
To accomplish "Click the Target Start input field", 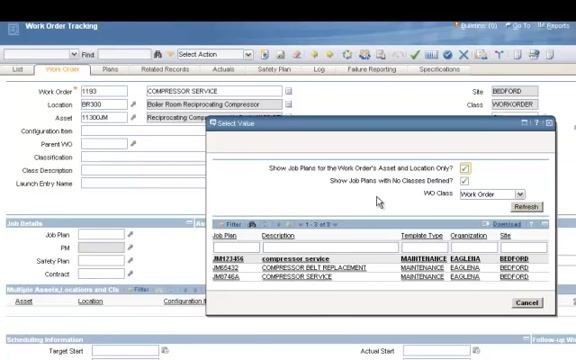I will 125,350.
